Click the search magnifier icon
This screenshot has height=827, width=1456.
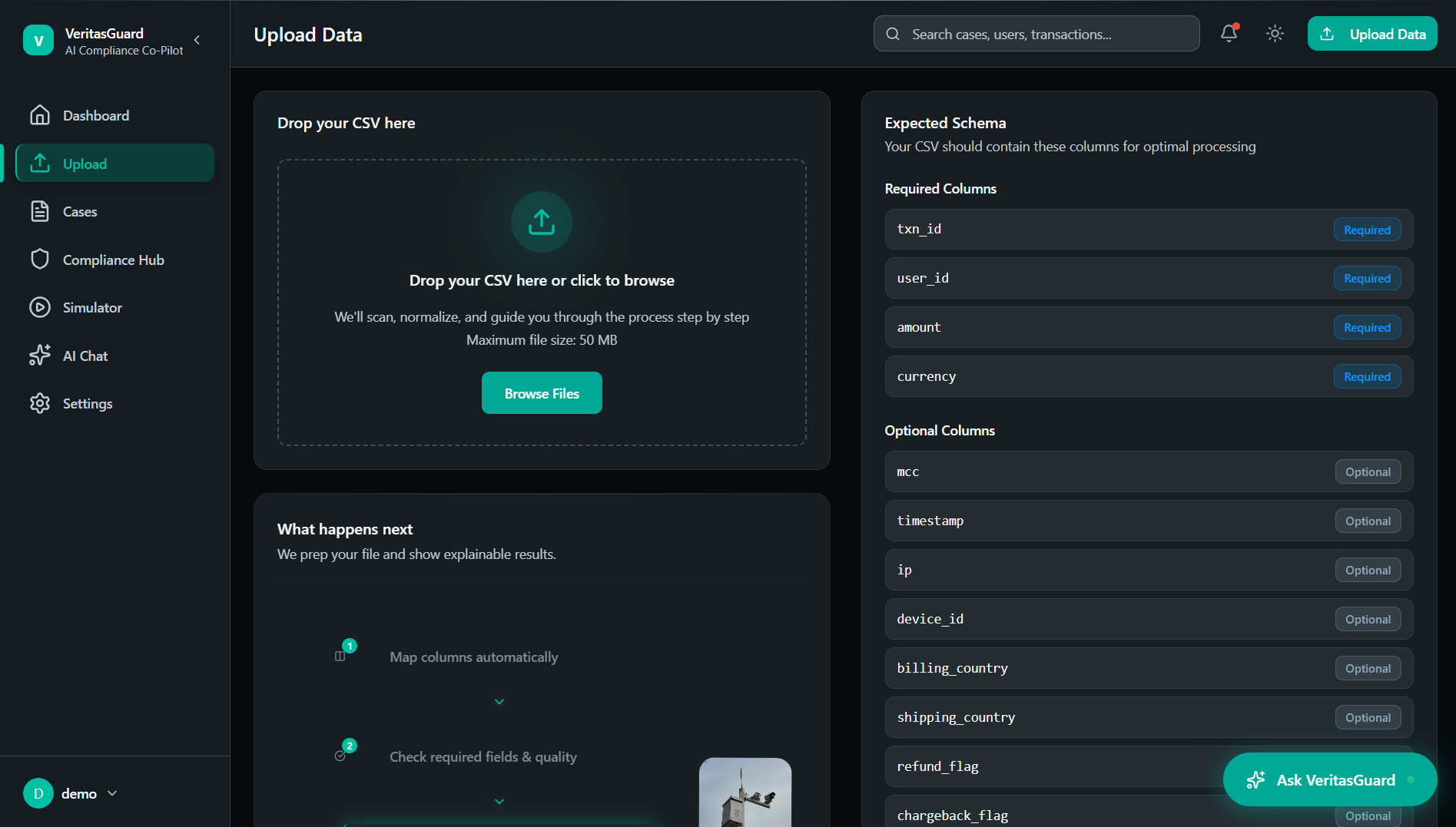click(x=893, y=34)
